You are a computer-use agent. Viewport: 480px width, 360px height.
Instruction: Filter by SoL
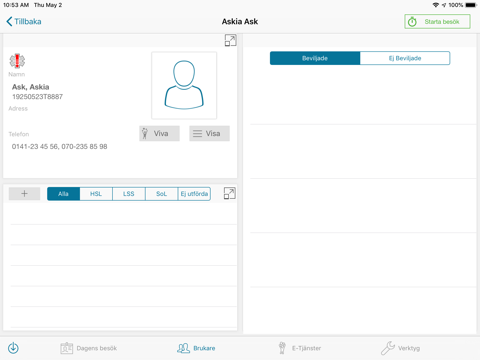point(161,194)
